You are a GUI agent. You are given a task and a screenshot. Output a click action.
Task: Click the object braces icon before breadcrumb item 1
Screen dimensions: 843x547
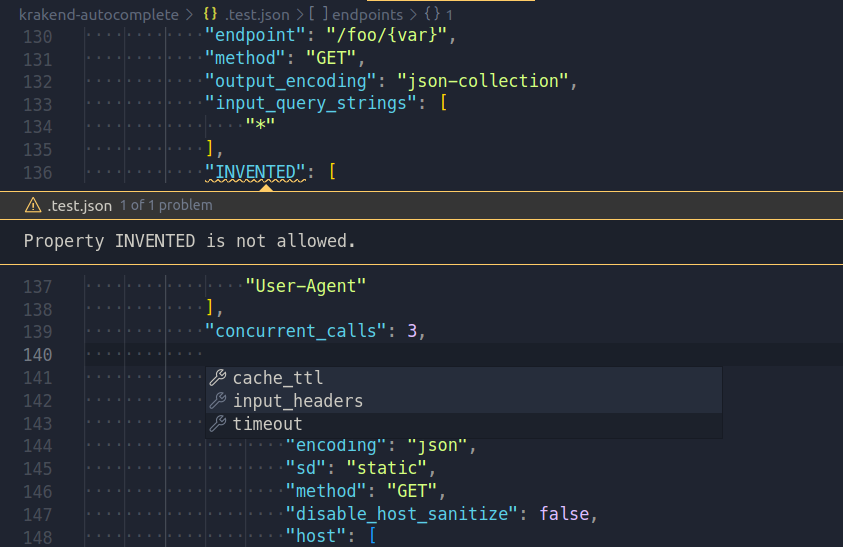pos(432,14)
